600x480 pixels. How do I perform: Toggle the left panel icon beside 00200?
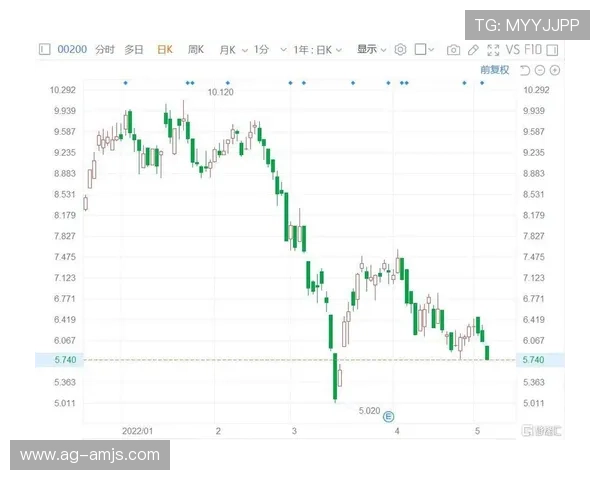click(x=44, y=49)
